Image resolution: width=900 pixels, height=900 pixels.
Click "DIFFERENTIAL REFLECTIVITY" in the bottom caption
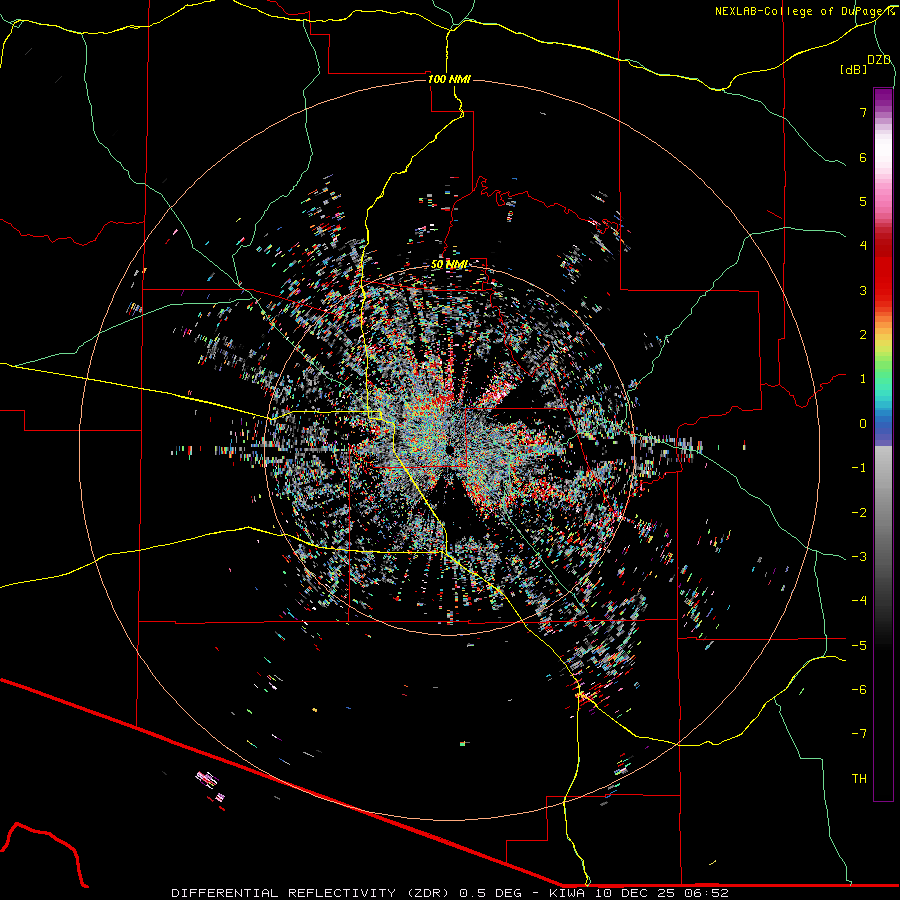284,893
